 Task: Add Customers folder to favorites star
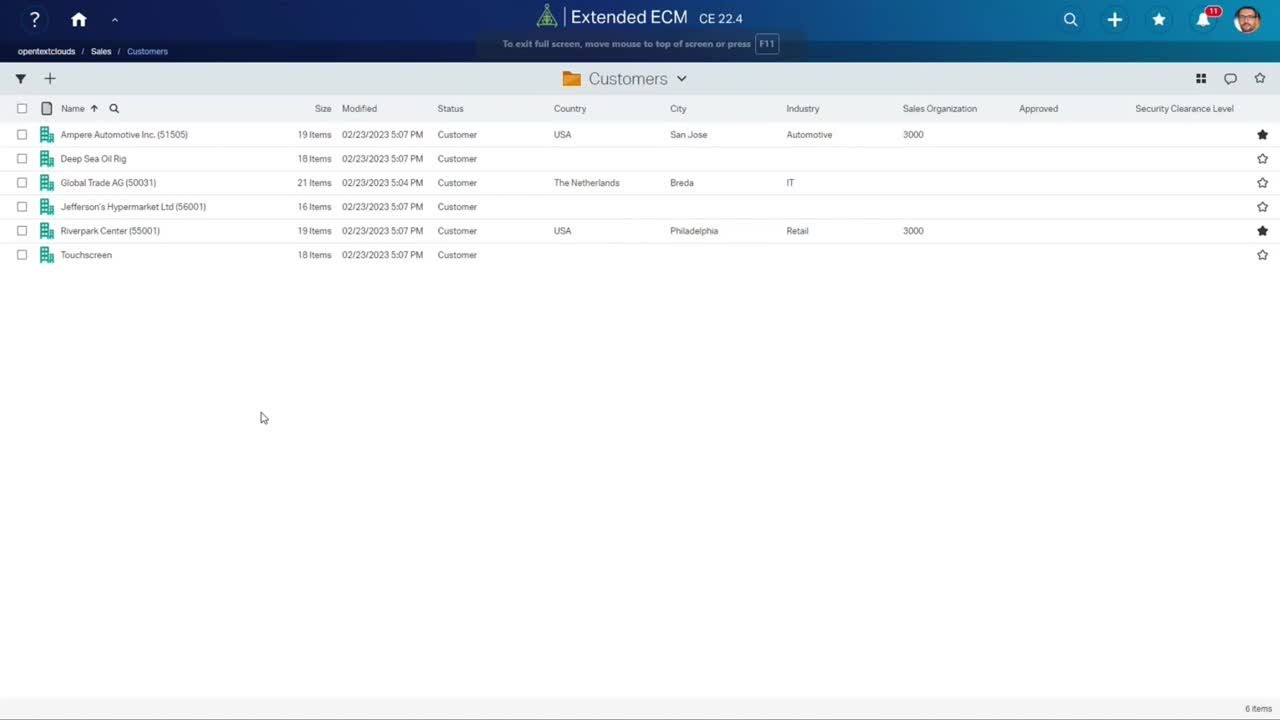[1260, 79]
